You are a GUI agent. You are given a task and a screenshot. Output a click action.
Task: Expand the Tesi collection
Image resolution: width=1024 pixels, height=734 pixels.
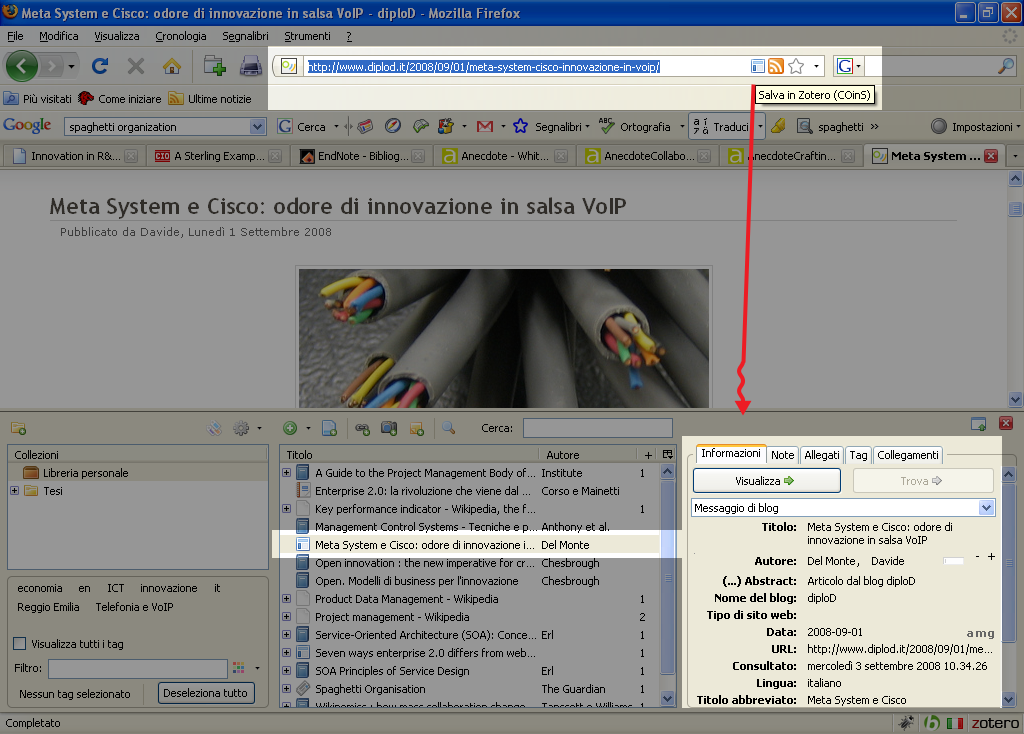click(x=14, y=490)
